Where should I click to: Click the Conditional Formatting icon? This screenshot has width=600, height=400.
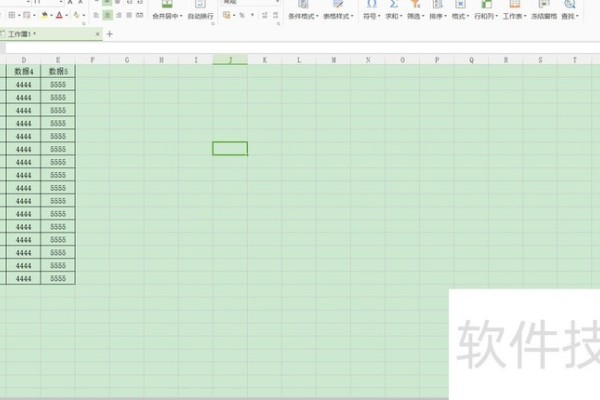pos(303,4)
